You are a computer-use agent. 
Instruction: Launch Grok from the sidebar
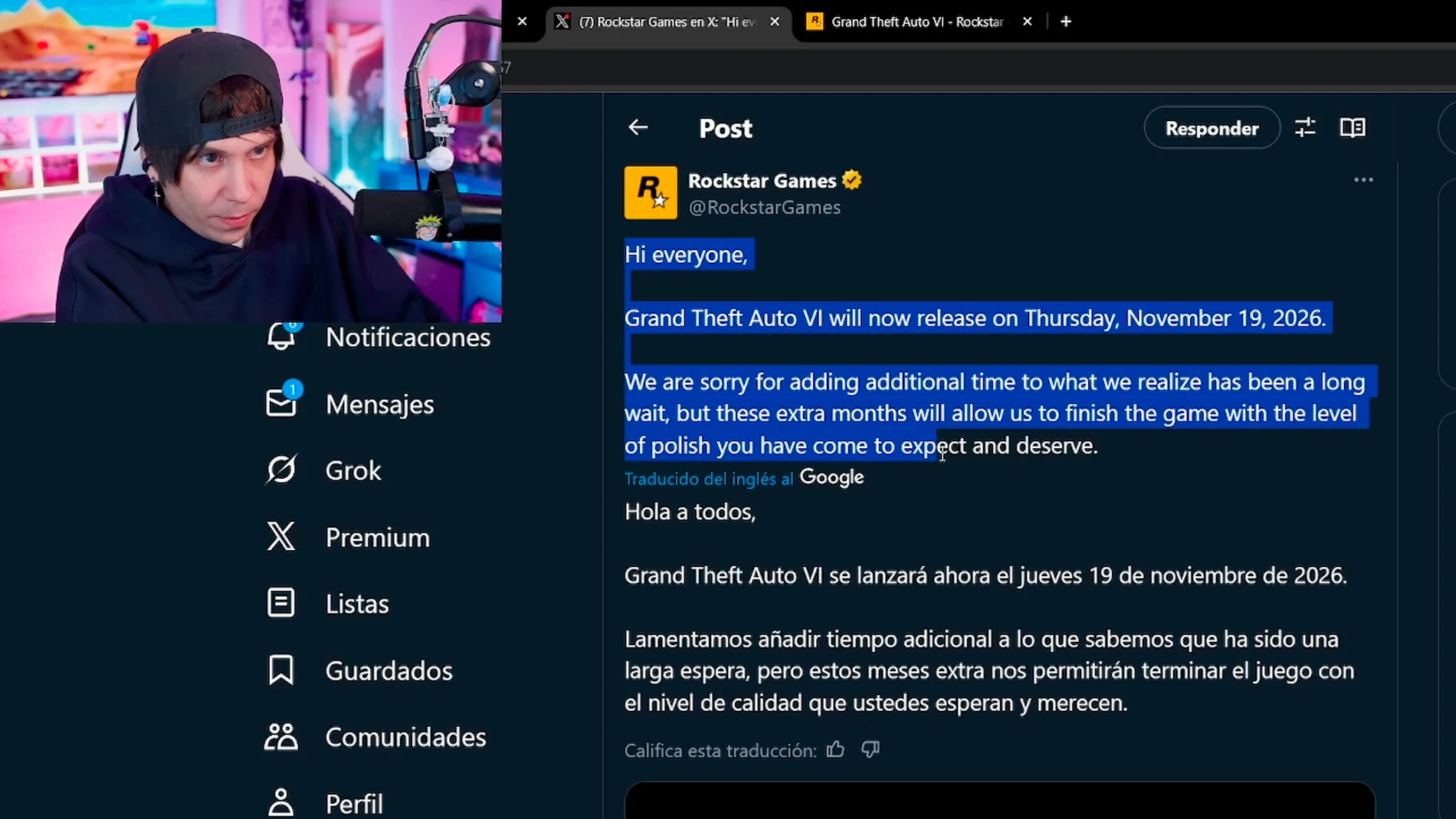point(352,470)
